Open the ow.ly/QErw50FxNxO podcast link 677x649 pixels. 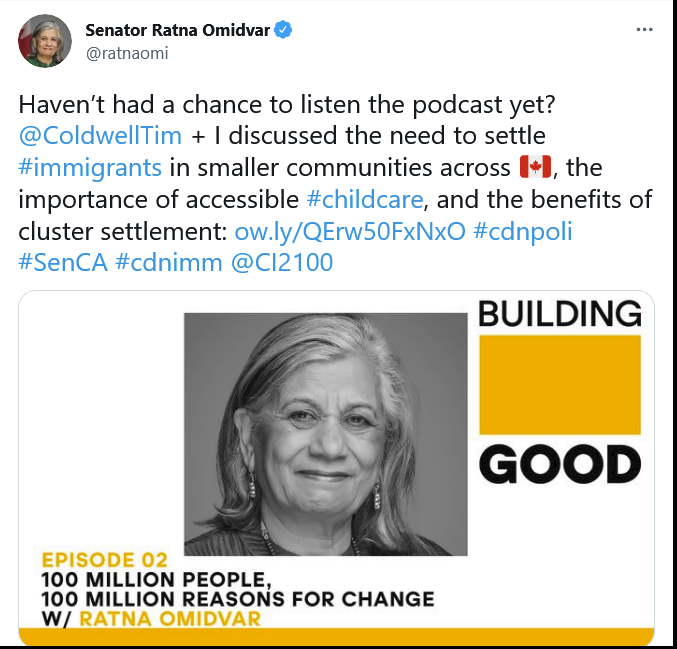[x=349, y=233]
